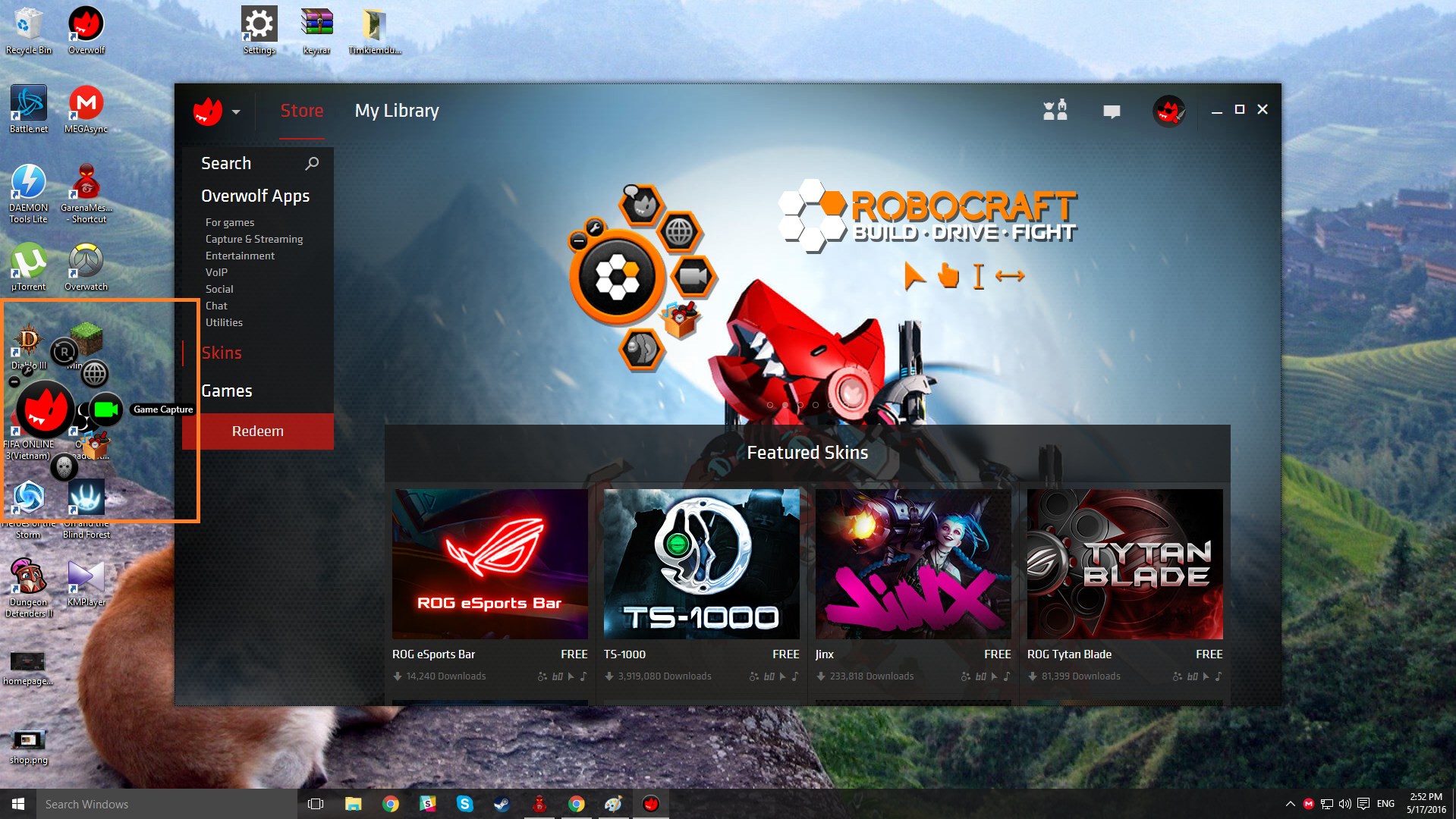Select the Social category
Image resolution: width=1456 pixels, height=819 pixels.
(x=219, y=289)
